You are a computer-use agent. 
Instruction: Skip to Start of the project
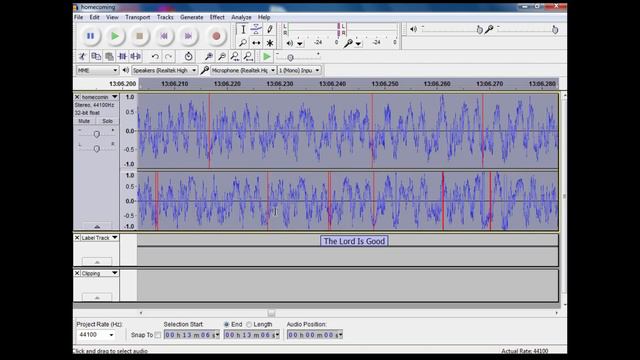(164, 36)
